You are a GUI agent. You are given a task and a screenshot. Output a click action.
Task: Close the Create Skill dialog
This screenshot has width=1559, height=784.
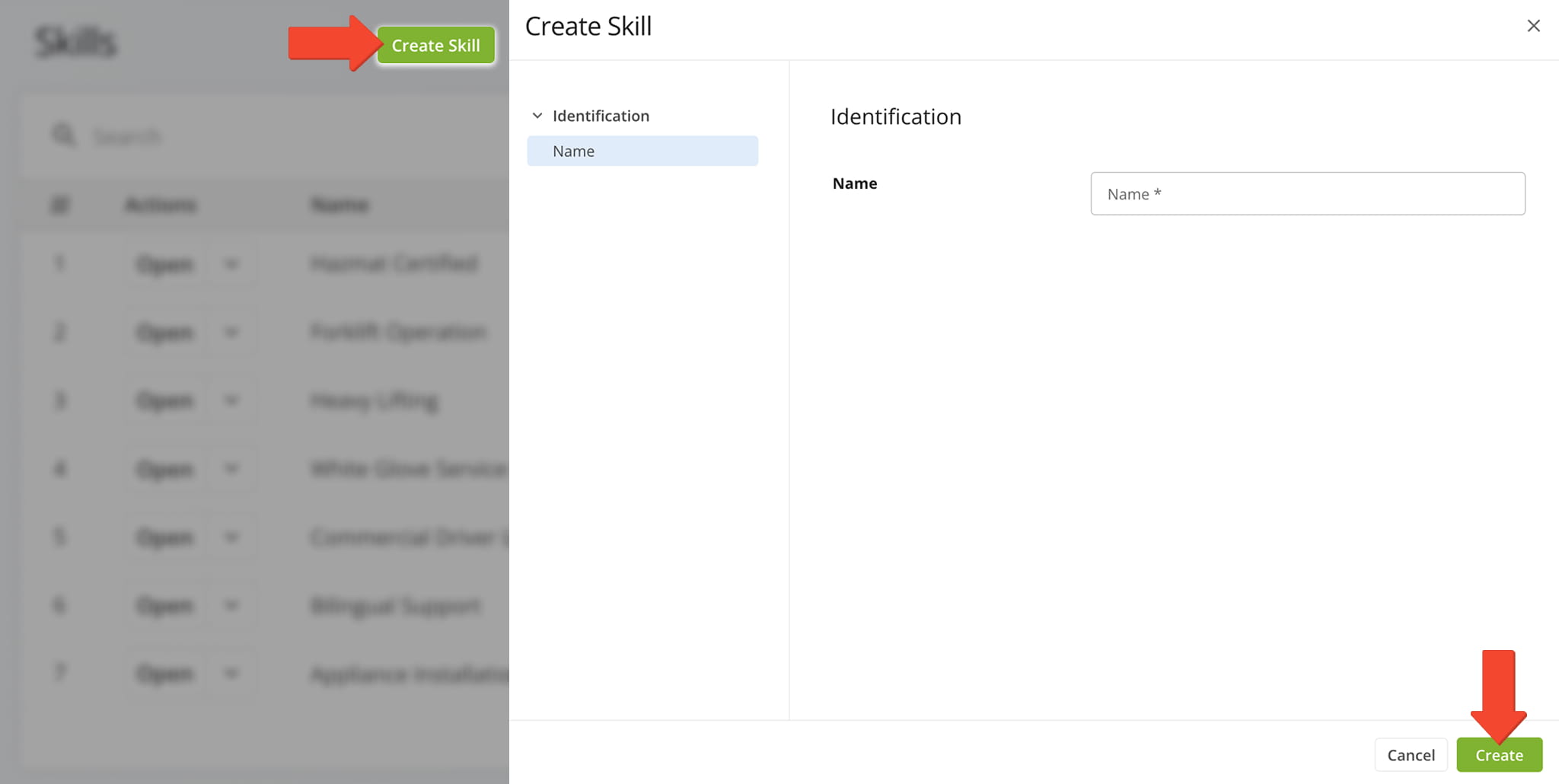pos(1533,26)
